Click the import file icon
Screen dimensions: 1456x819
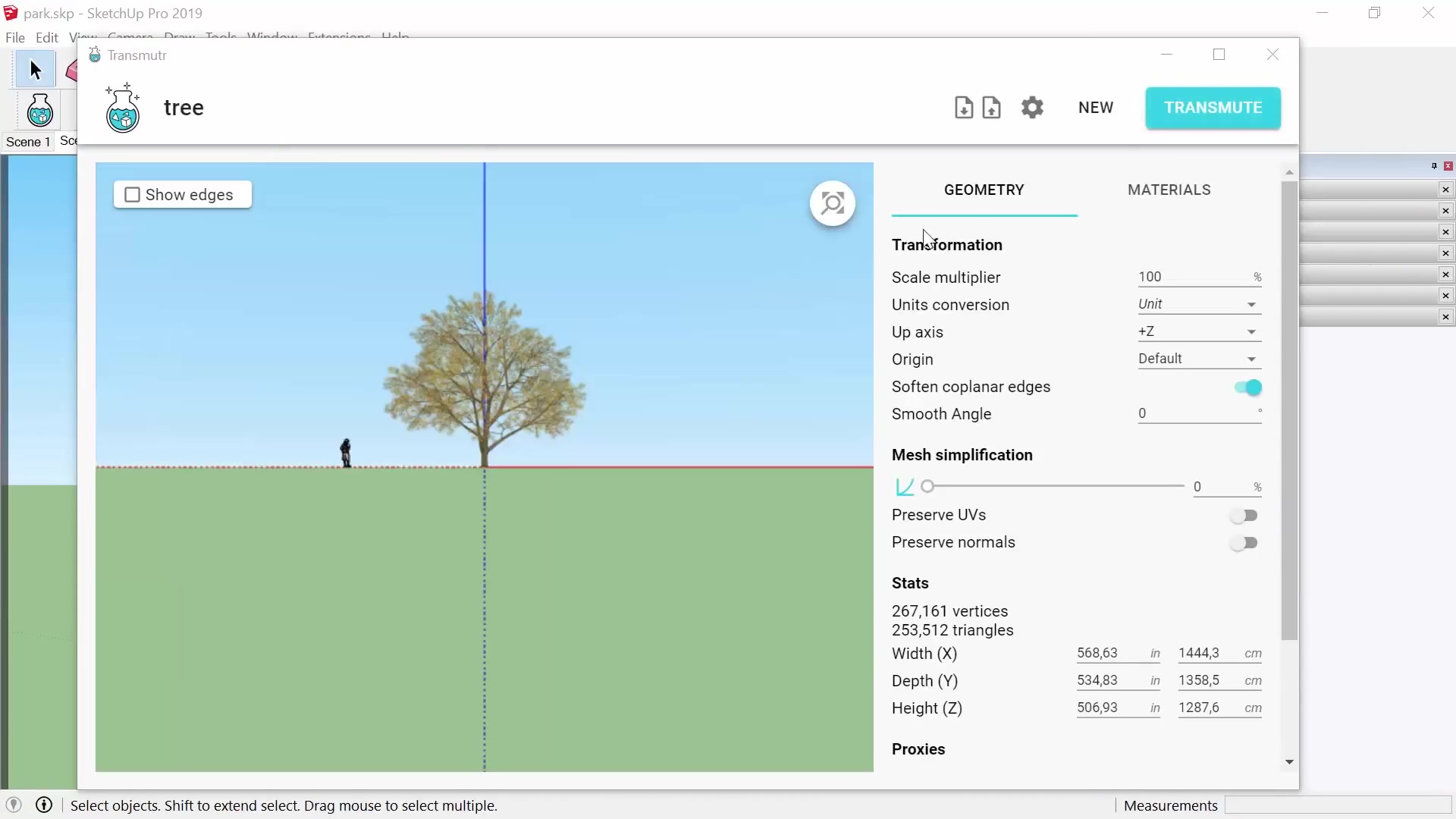point(964,108)
